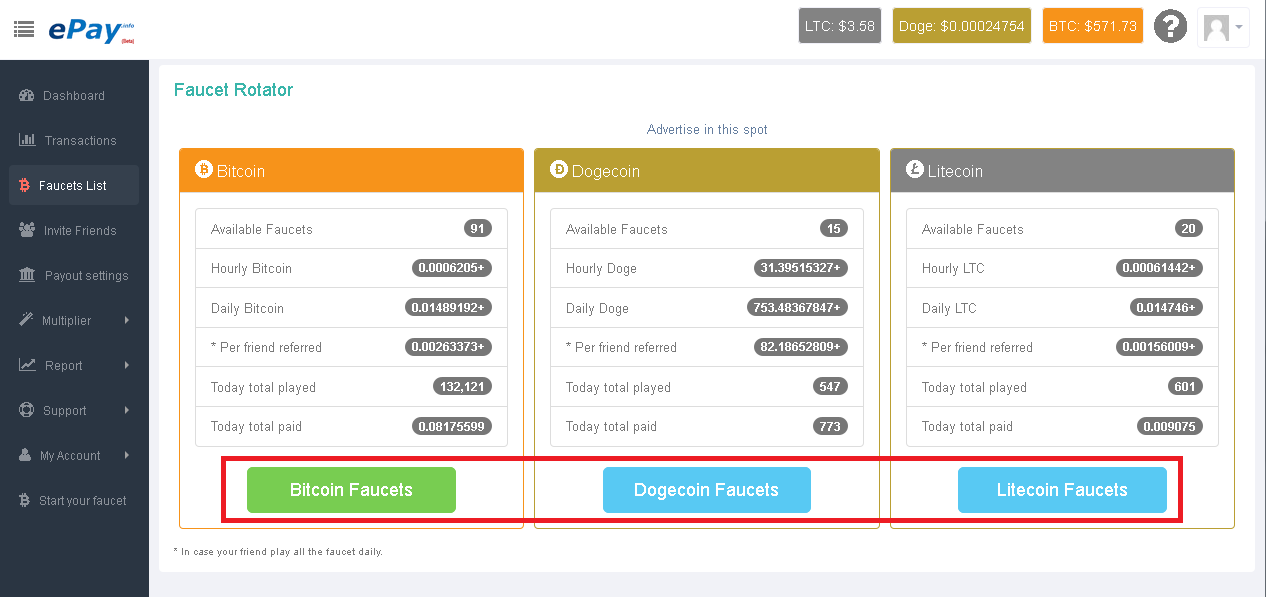Click Litecoin per friend value 0.00156009+
This screenshot has width=1266, height=597.
pyautogui.click(x=1160, y=347)
